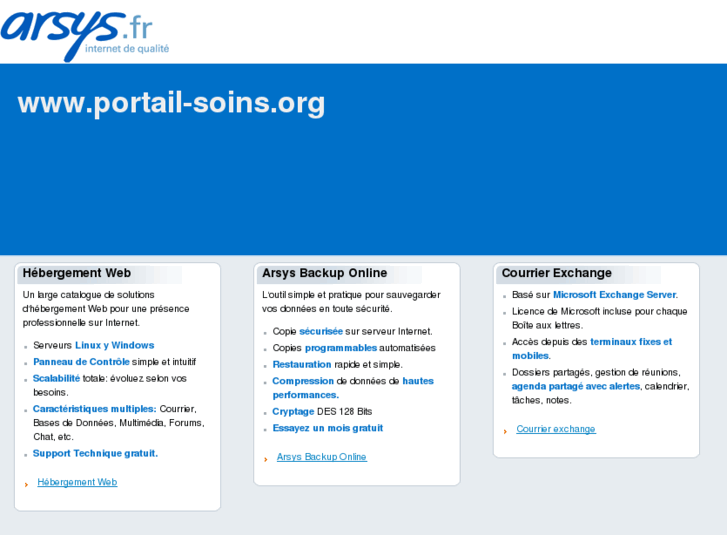Click 'terminaux fixes et' bold text
Image resolution: width=727 pixels, height=545 pixels.
(631, 342)
